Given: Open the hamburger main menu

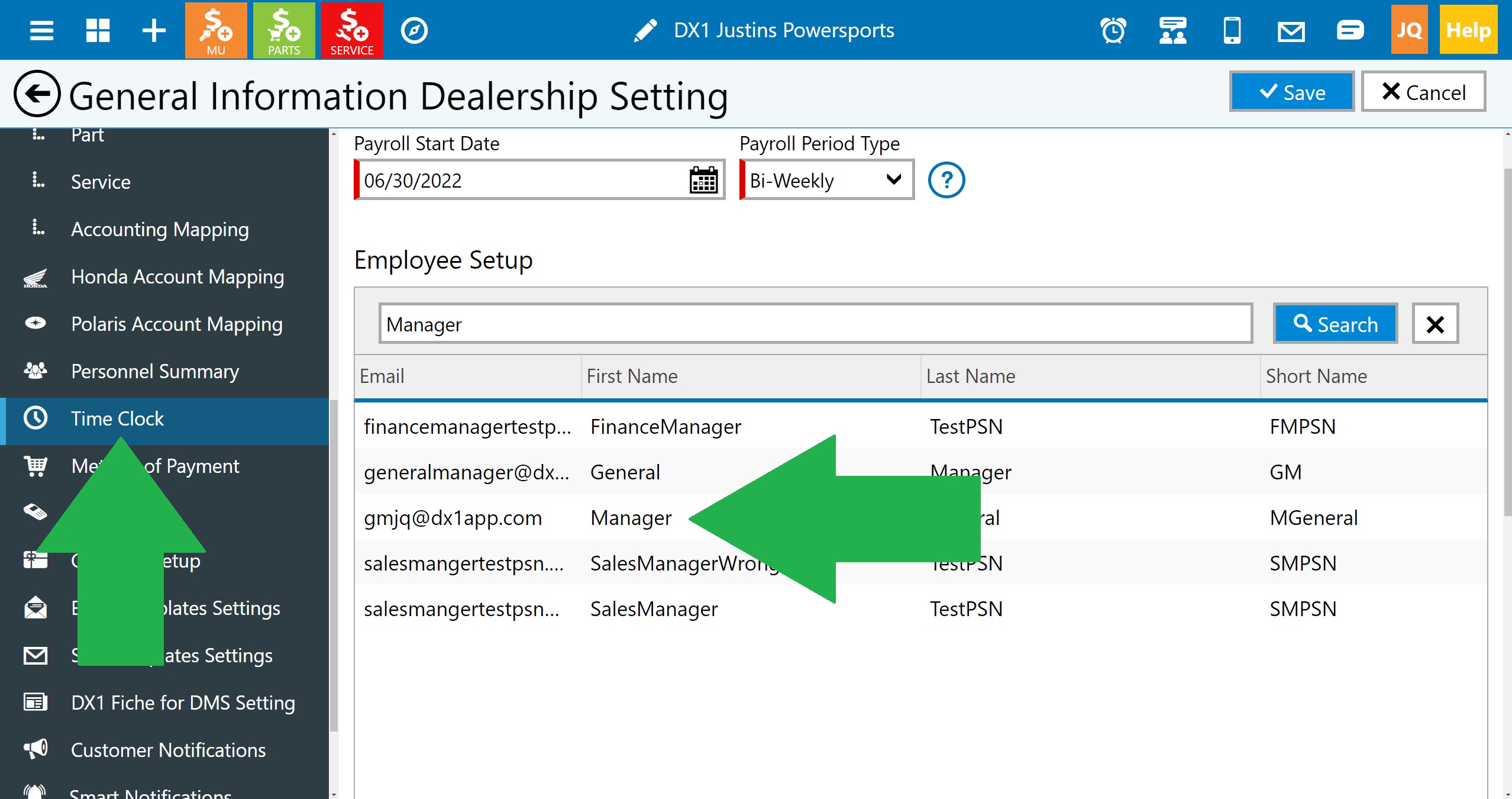Looking at the screenshot, I should (x=41, y=30).
